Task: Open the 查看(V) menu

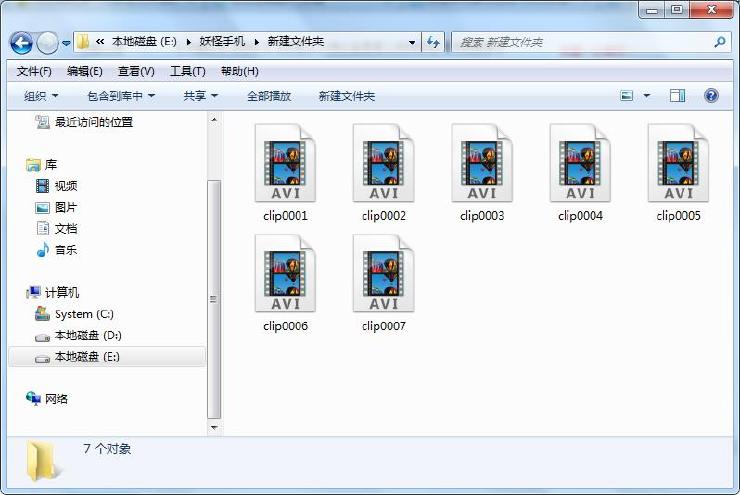Action: point(136,71)
